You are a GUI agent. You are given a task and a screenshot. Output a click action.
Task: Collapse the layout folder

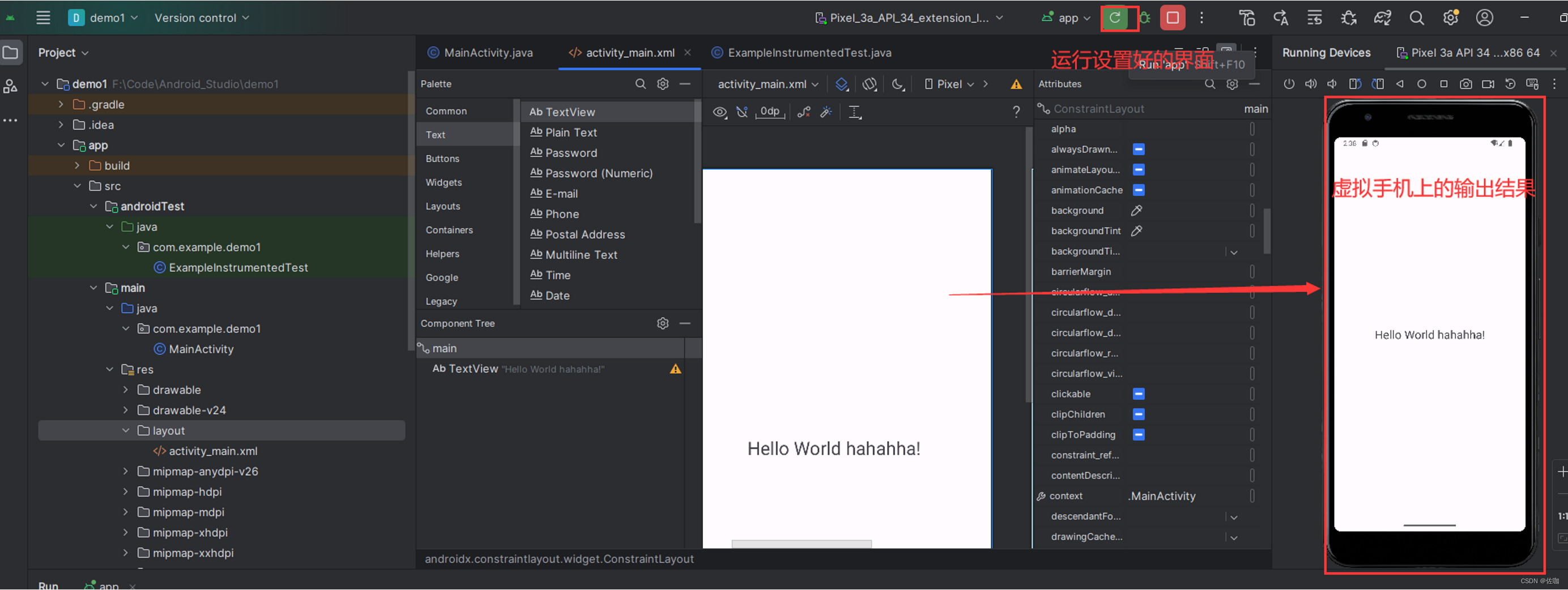click(x=125, y=431)
